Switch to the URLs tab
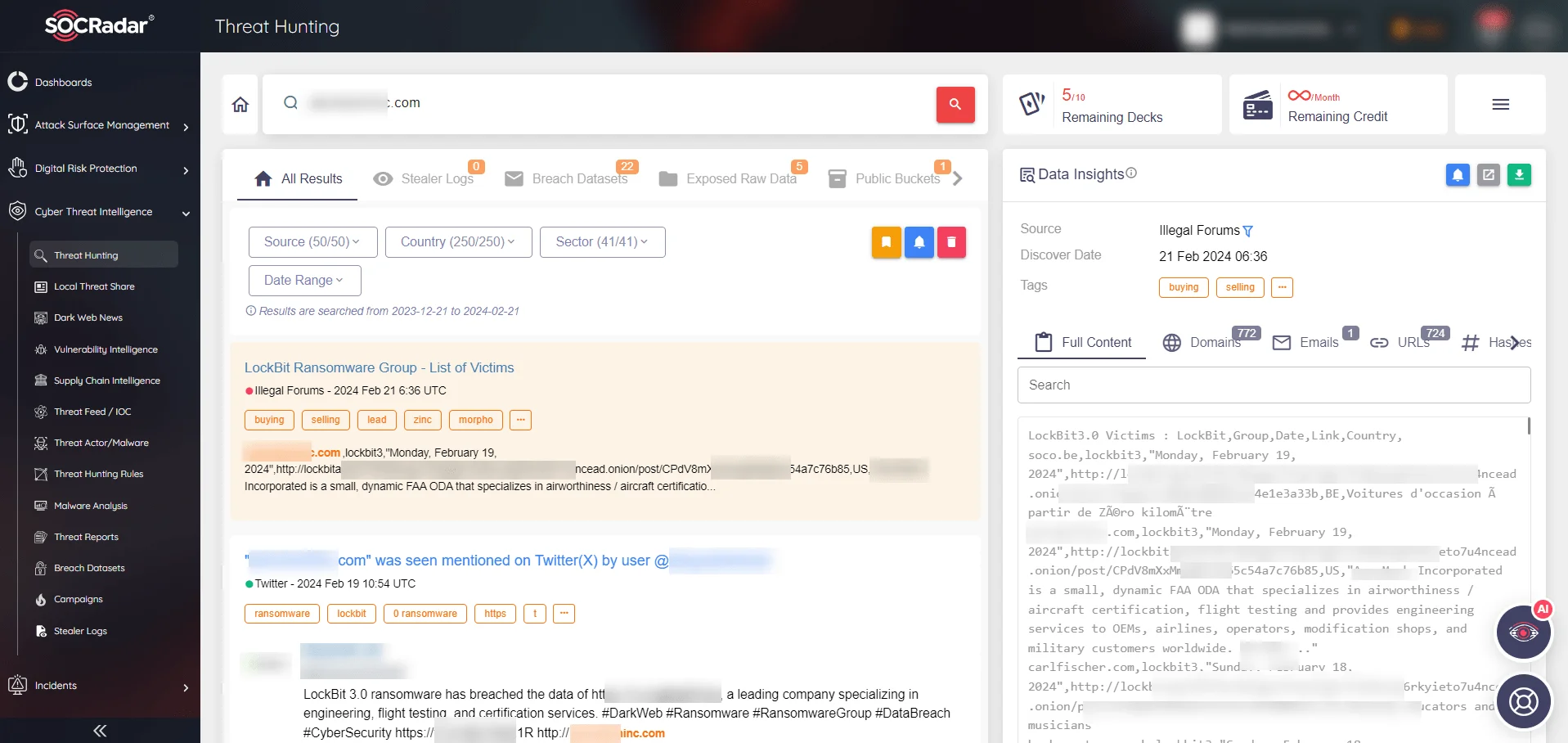 coord(1400,342)
